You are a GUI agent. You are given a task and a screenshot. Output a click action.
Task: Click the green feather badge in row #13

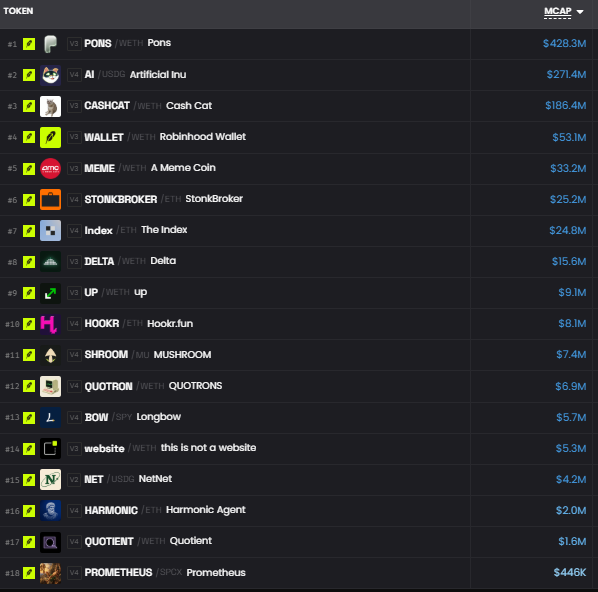[29, 417]
